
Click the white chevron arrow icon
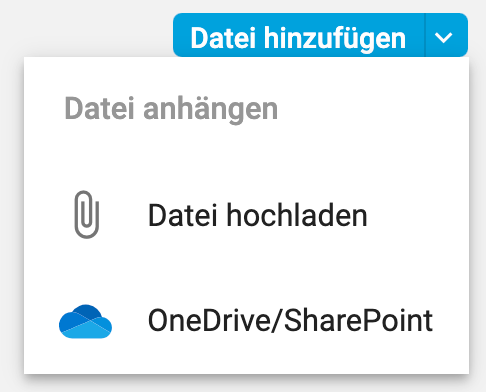(x=444, y=38)
